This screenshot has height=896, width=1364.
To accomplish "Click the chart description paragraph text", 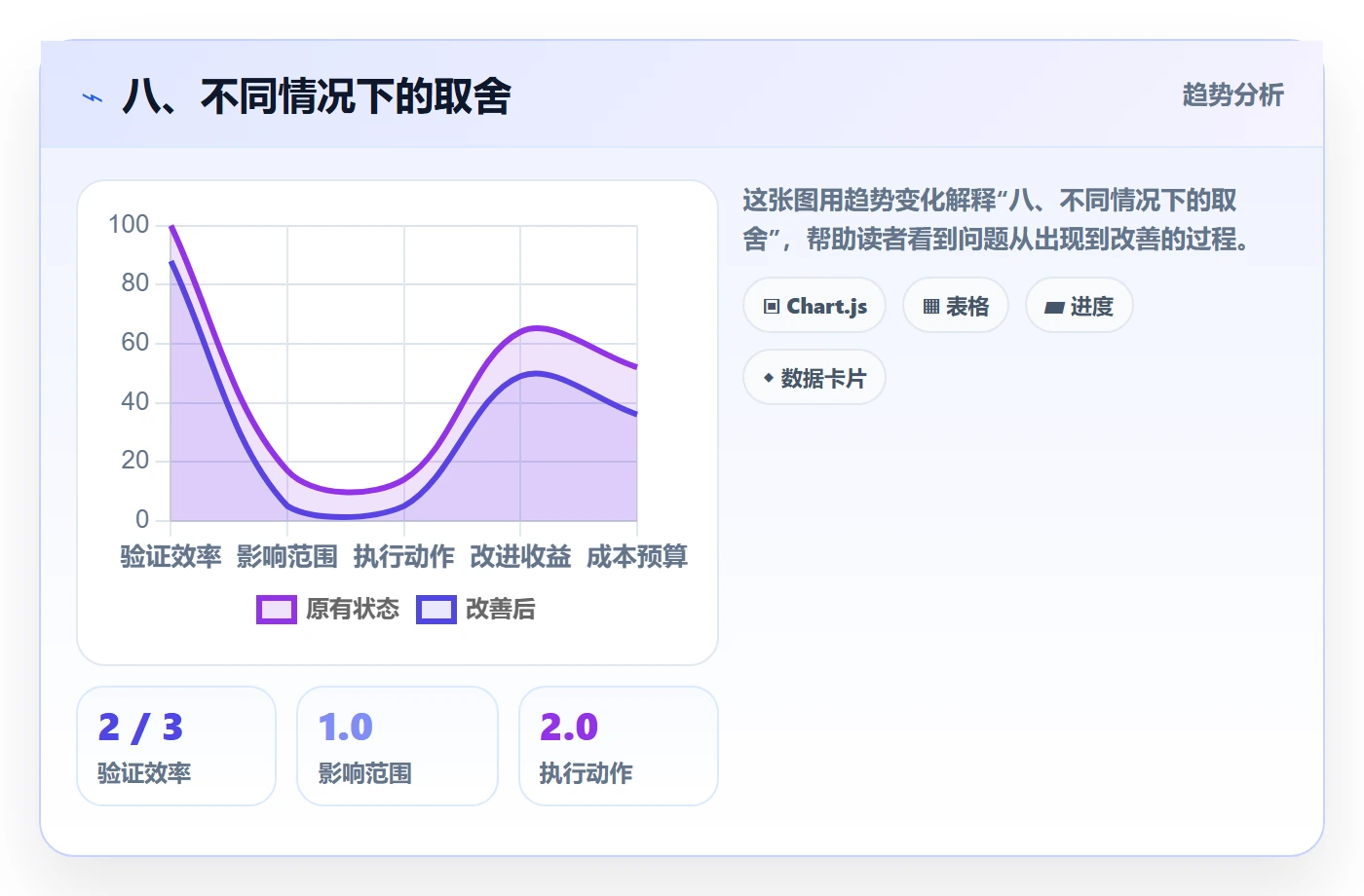I will pyautogui.click(x=997, y=219).
